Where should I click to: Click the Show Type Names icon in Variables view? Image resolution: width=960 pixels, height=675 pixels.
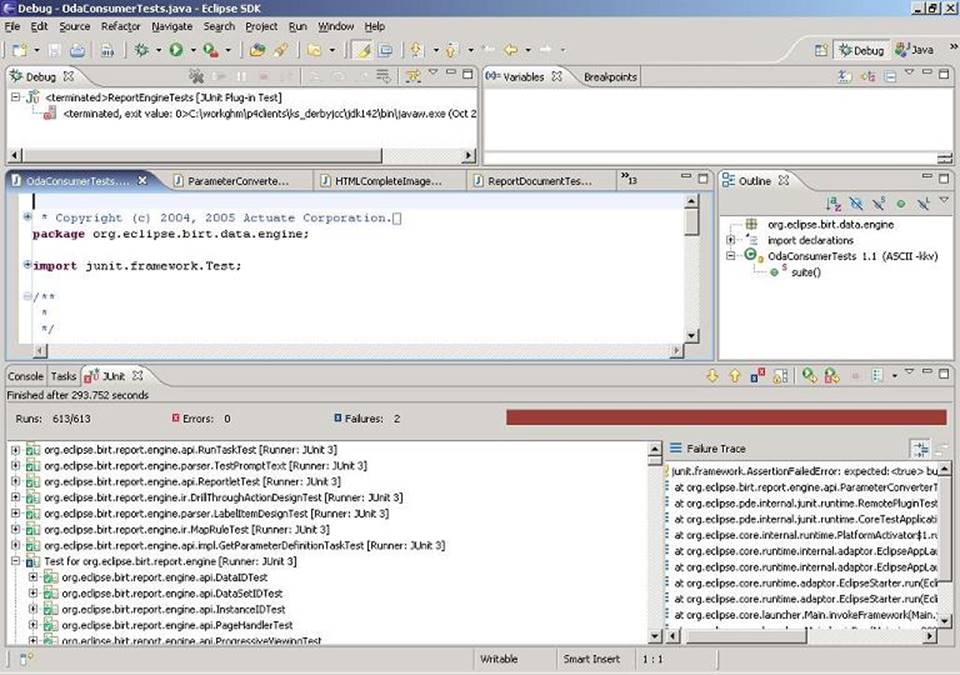coord(845,77)
